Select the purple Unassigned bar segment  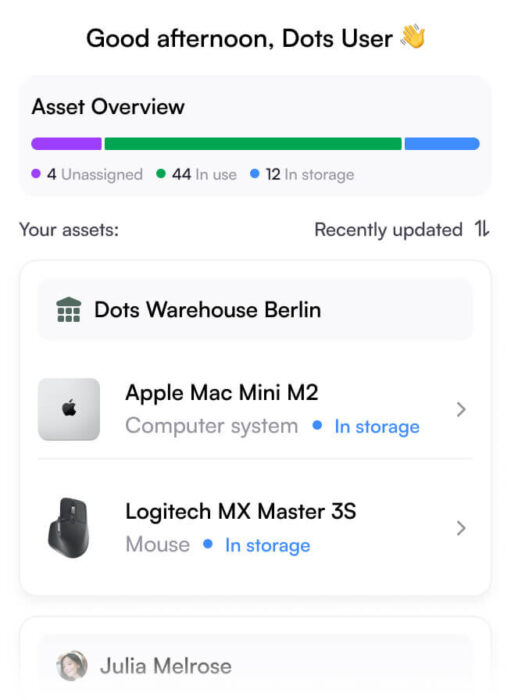(x=66, y=144)
